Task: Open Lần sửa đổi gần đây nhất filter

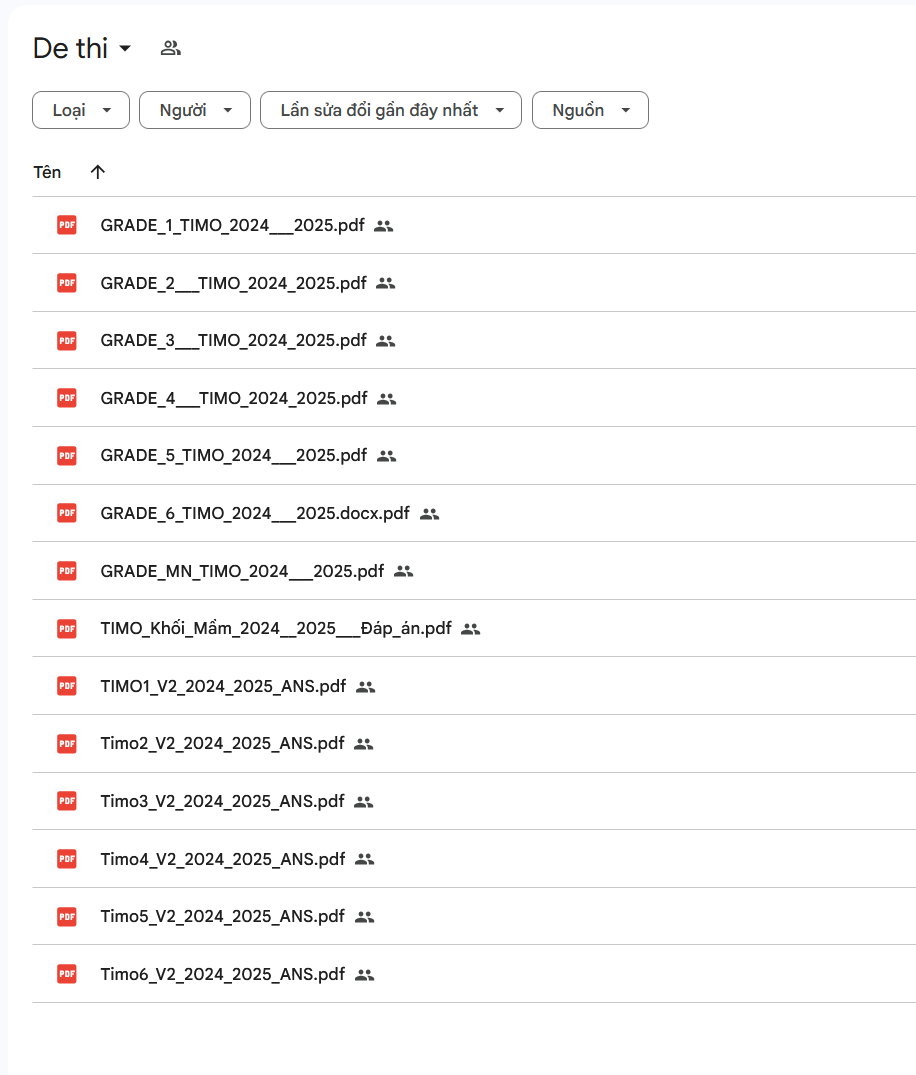Action: [390, 110]
